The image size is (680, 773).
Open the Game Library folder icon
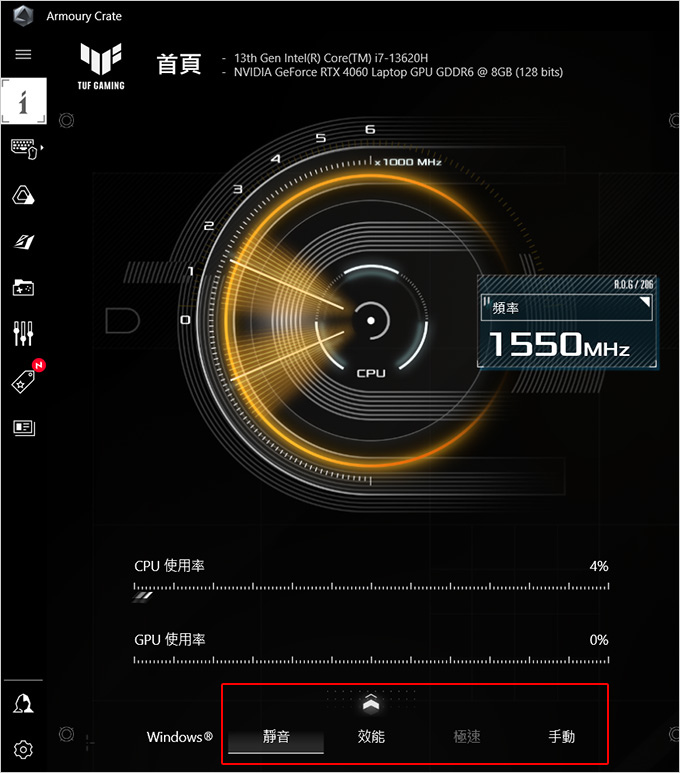pyautogui.click(x=23, y=287)
